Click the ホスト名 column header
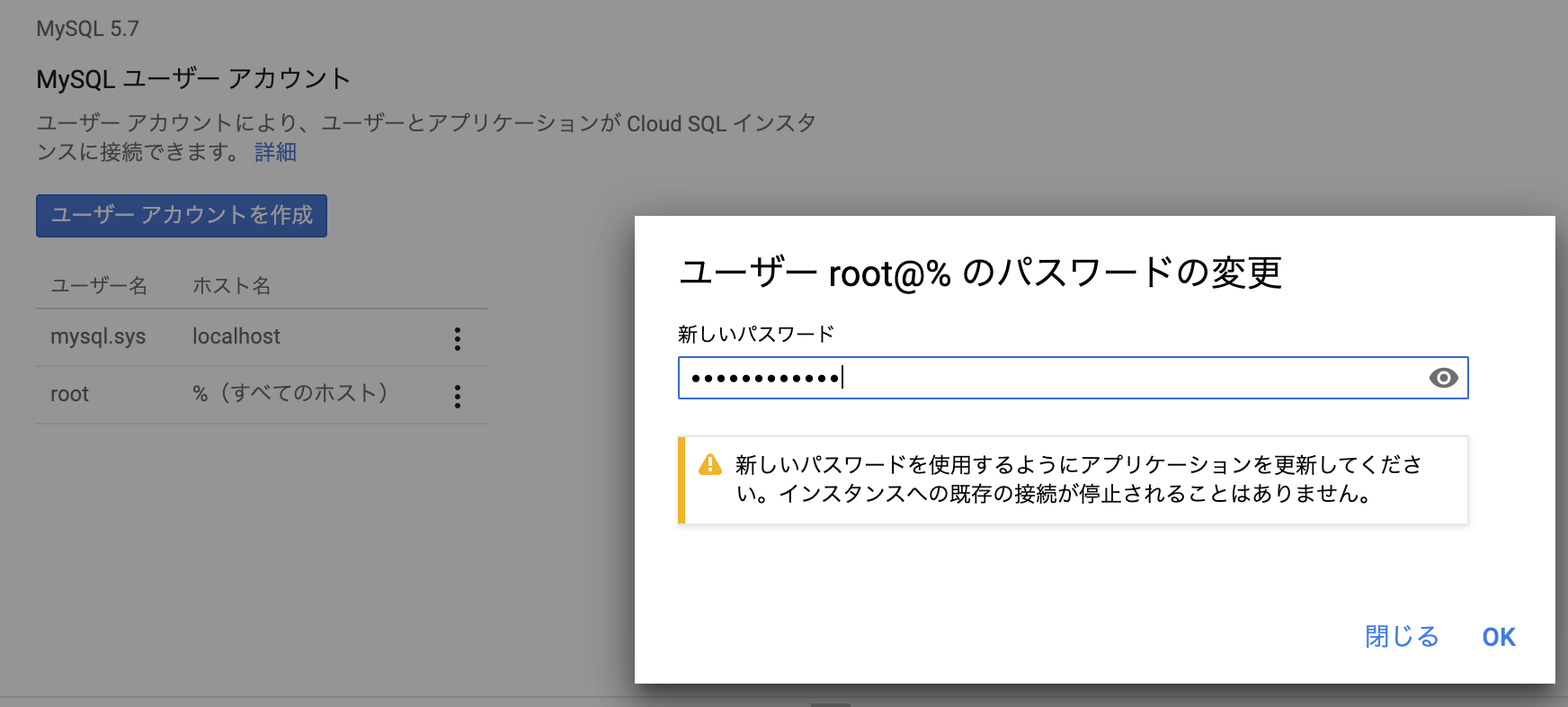Viewport: 1568px width, 707px height. [x=232, y=286]
